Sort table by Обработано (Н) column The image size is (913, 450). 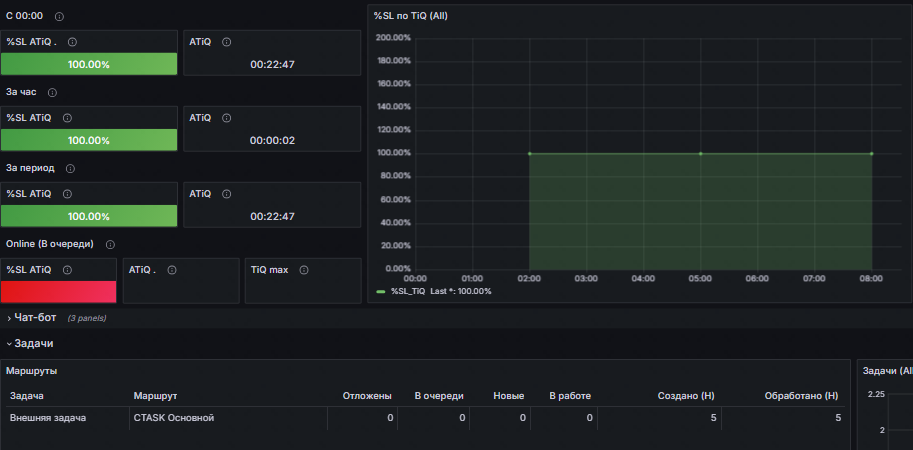pos(801,396)
